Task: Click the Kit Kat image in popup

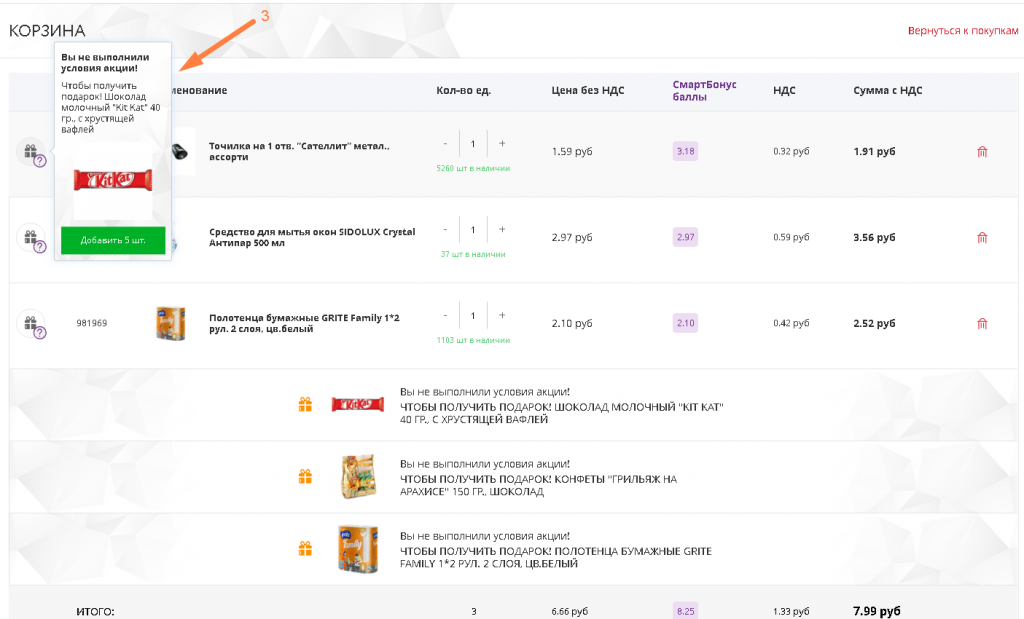Action: tap(112, 180)
